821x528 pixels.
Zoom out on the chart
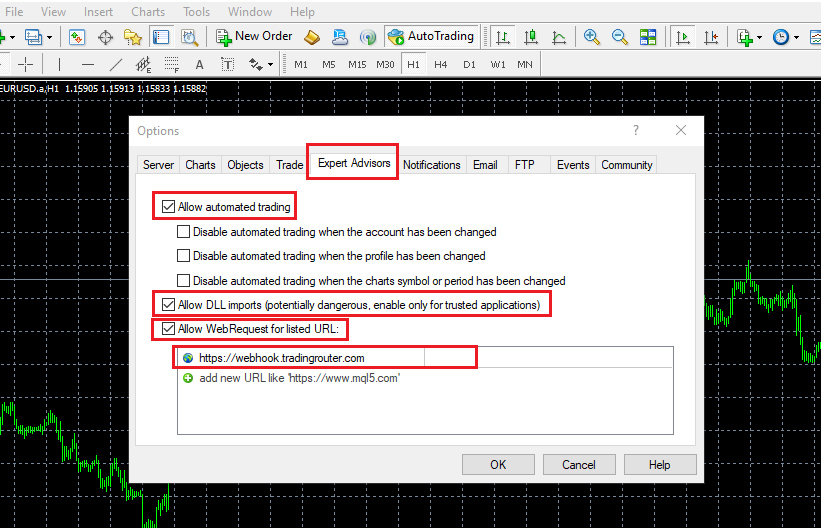click(620, 37)
